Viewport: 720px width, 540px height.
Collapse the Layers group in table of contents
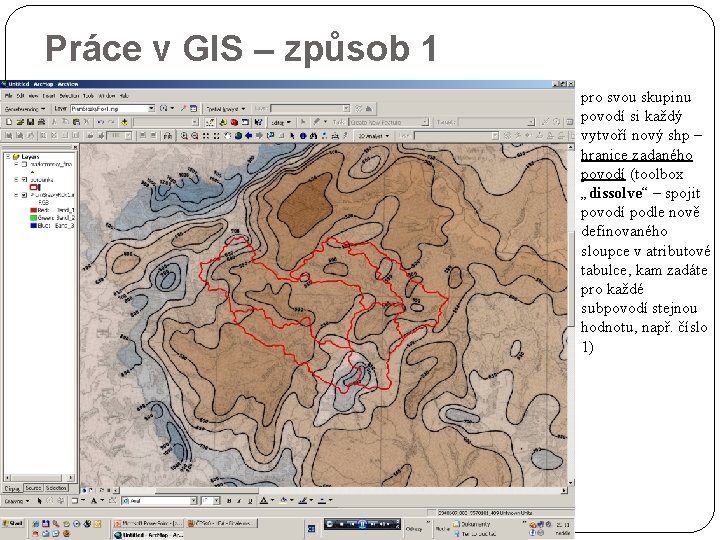(8, 157)
